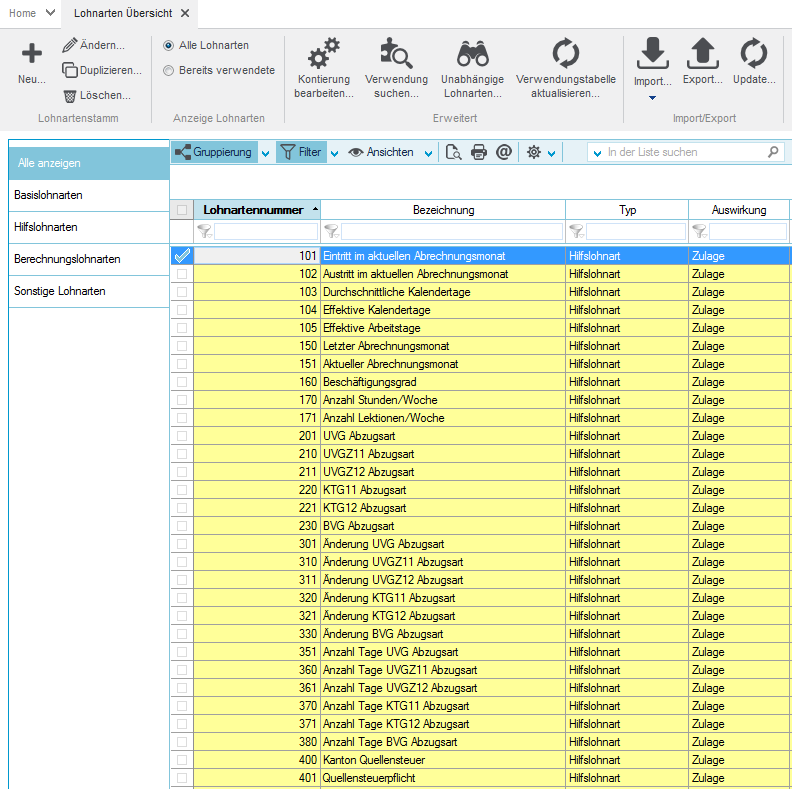
Task: Click the print icon in list toolbar
Action: 479,152
